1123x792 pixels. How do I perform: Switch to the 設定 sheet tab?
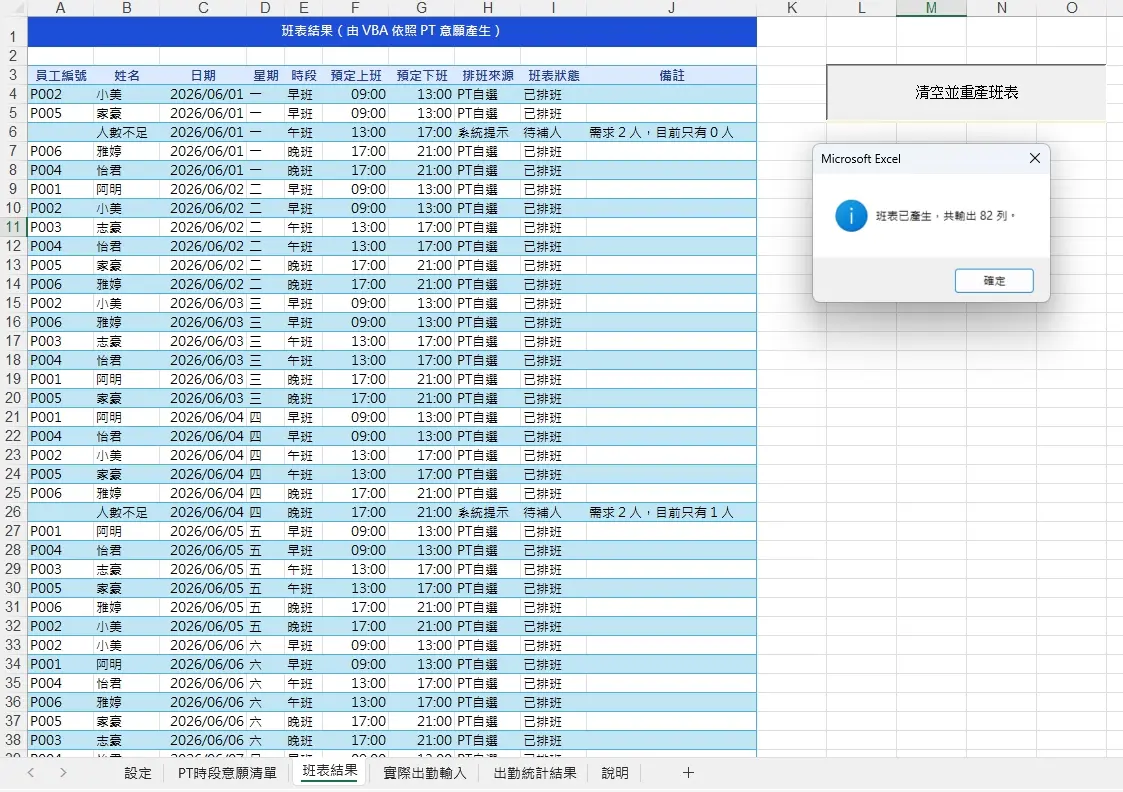pyautogui.click(x=138, y=773)
